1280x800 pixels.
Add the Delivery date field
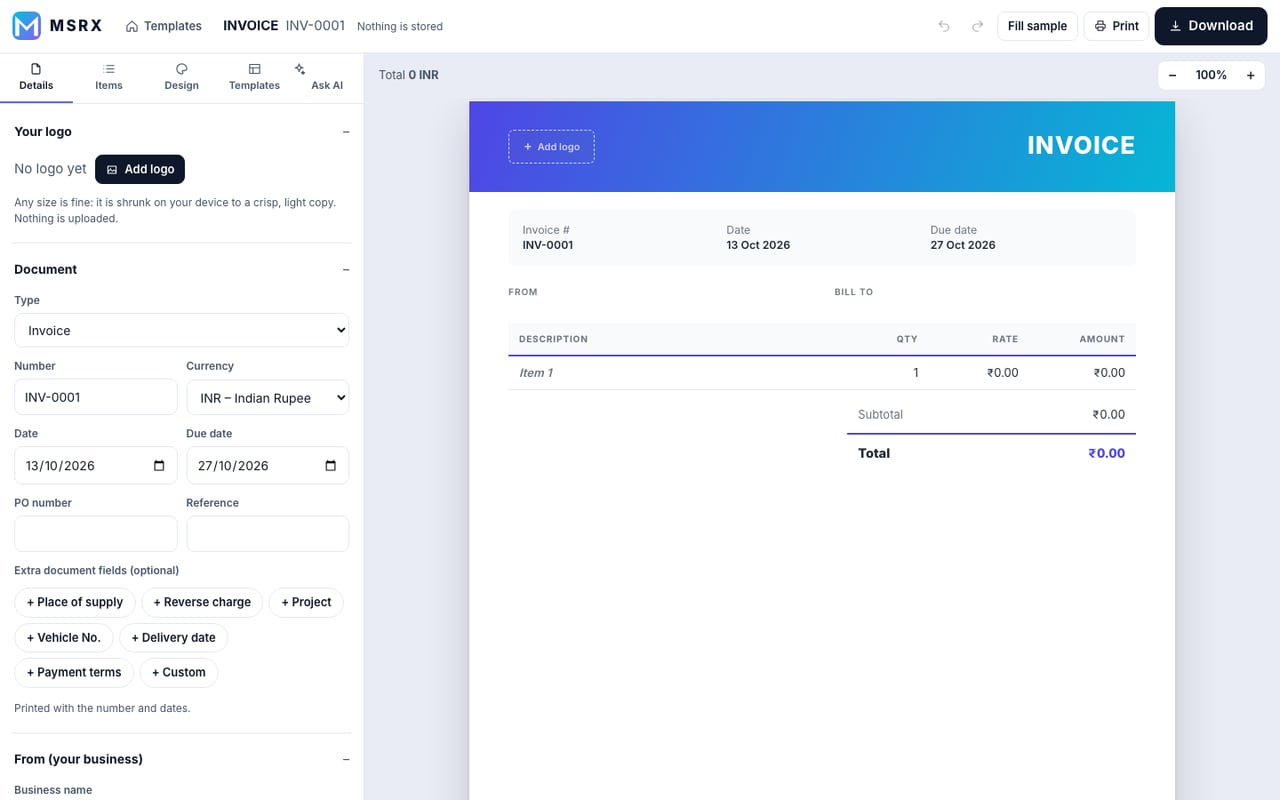[x=174, y=637]
